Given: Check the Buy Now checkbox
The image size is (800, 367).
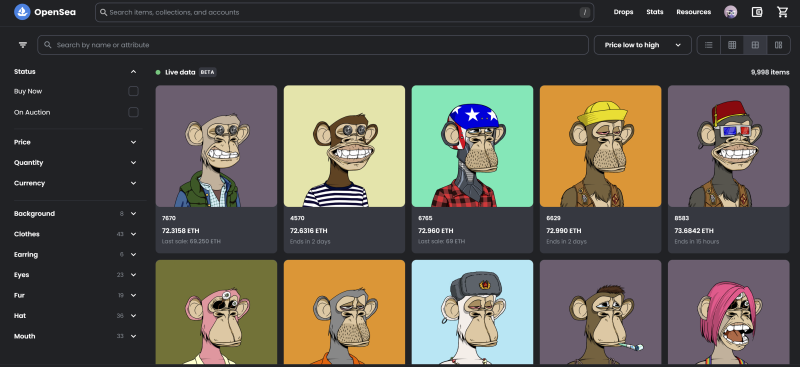Looking at the screenshot, I should tap(133, 91).
